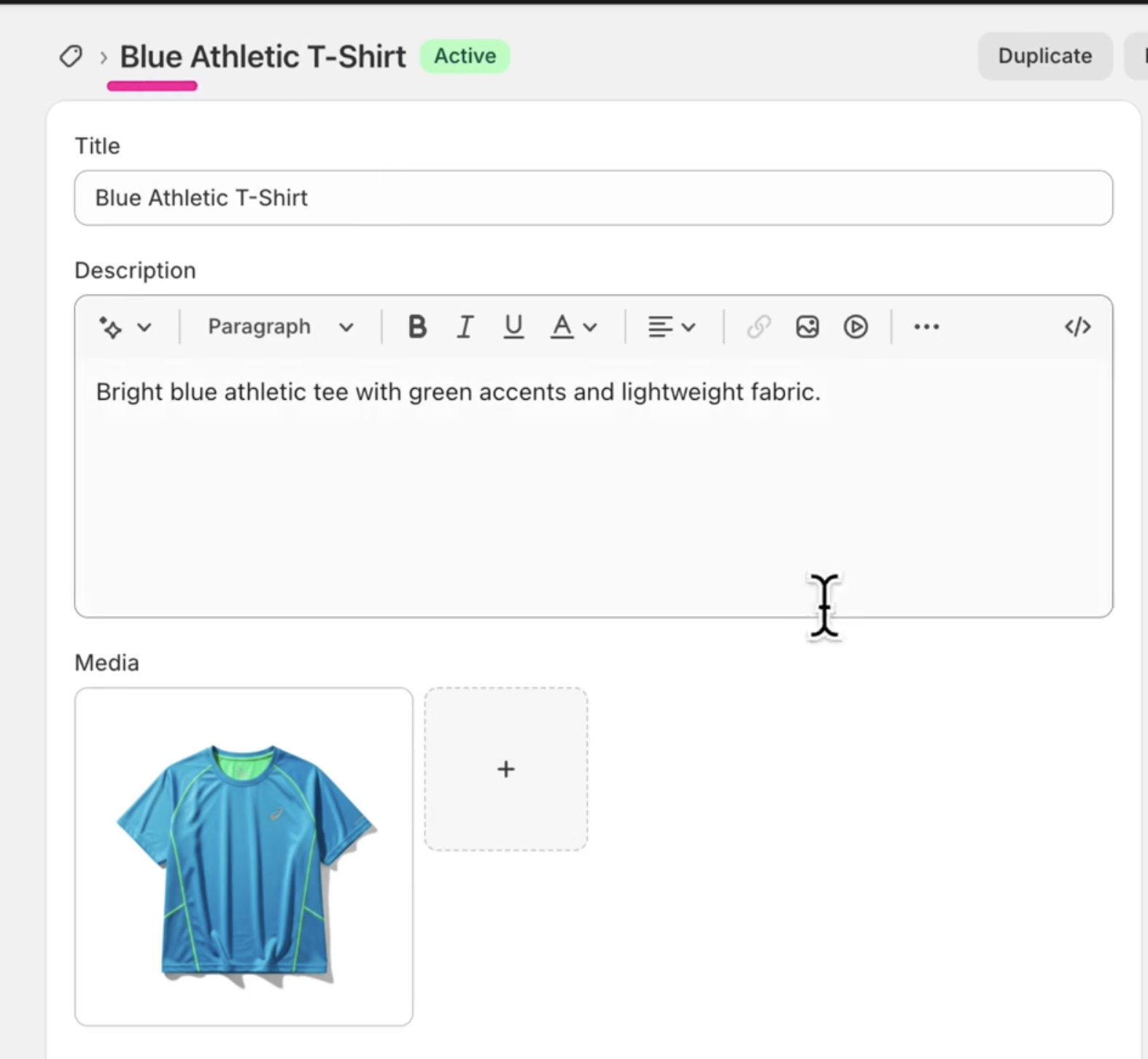Click the Blue Athletic T-Shirt page heading
The height and width of the screenshot is (1059, 1148).
pyautogui.click(x=263, y=56)
